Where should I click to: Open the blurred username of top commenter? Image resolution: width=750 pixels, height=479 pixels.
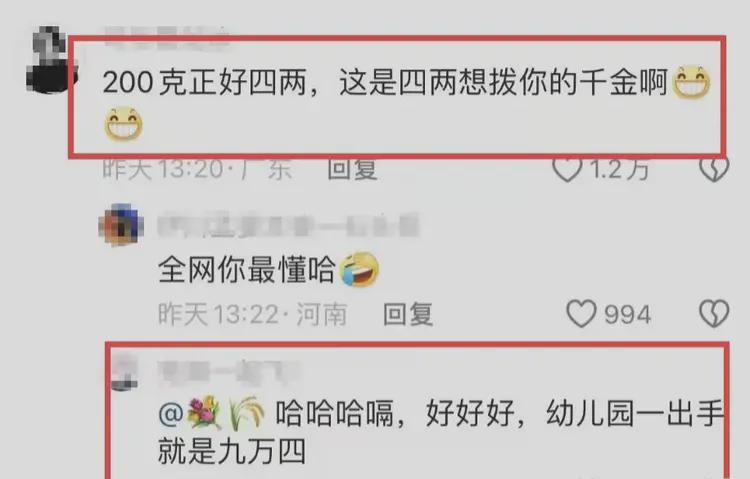[166, 36]
